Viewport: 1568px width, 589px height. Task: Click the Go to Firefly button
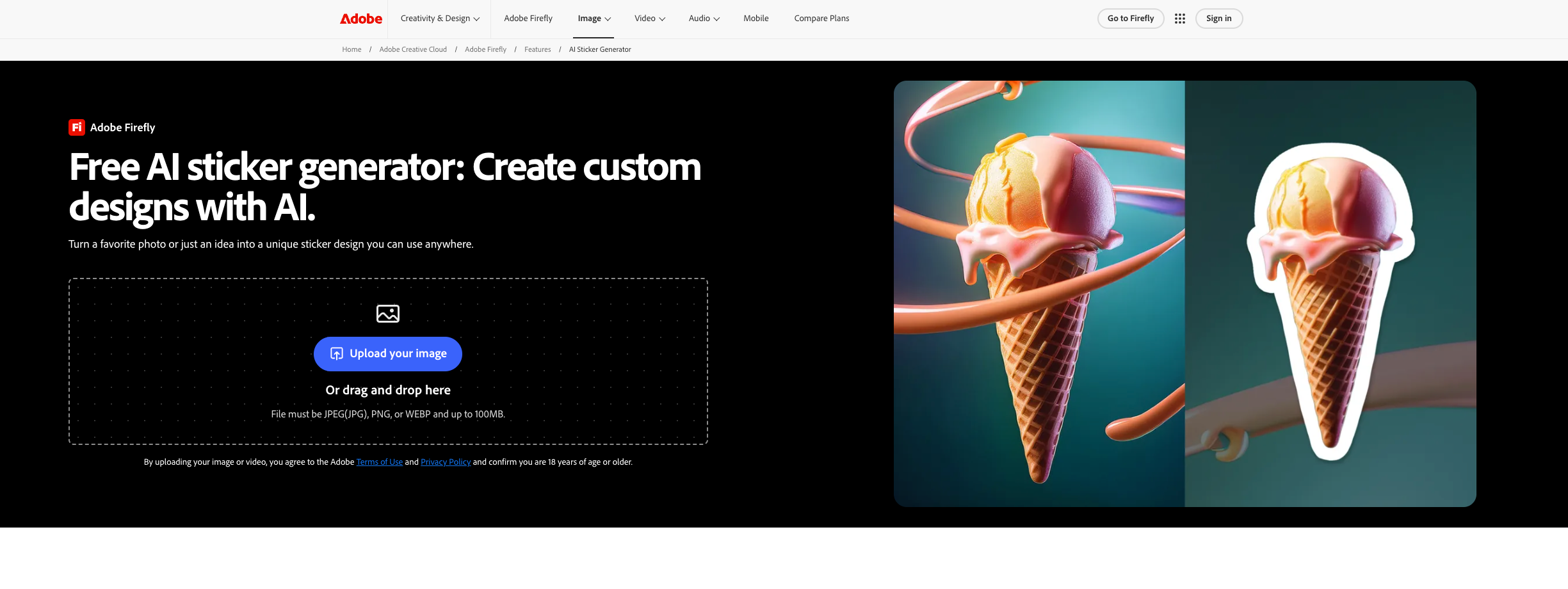coord(1131,19)
